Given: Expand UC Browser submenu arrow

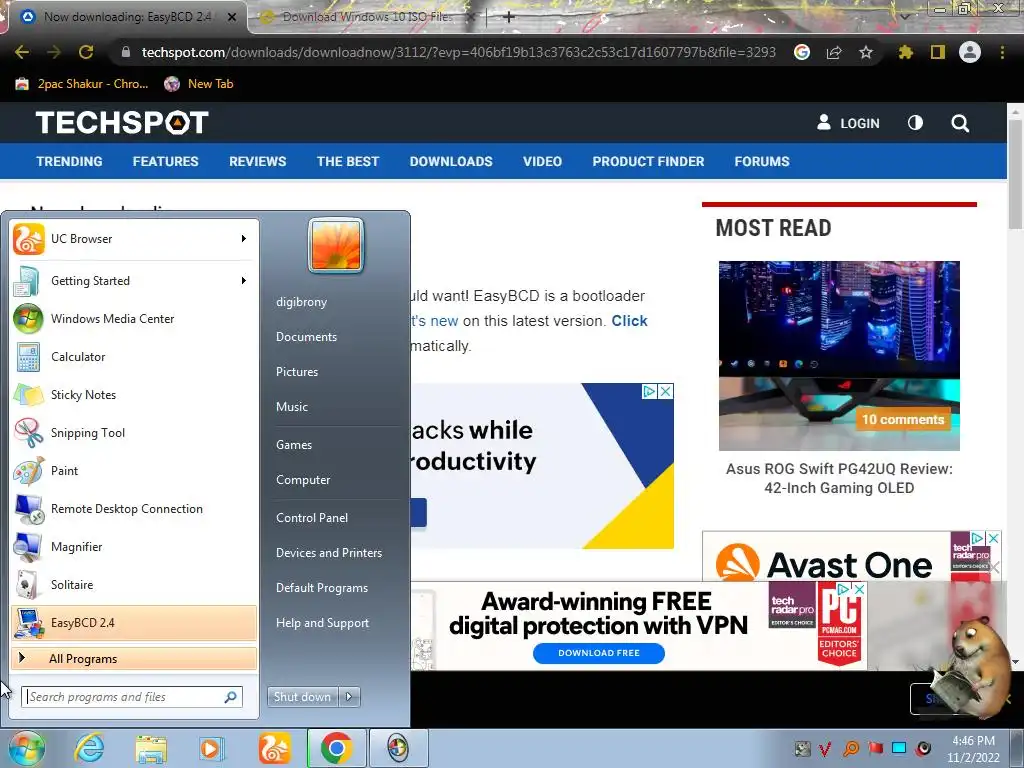Looking at the screenshot, I should click(244, 239).
